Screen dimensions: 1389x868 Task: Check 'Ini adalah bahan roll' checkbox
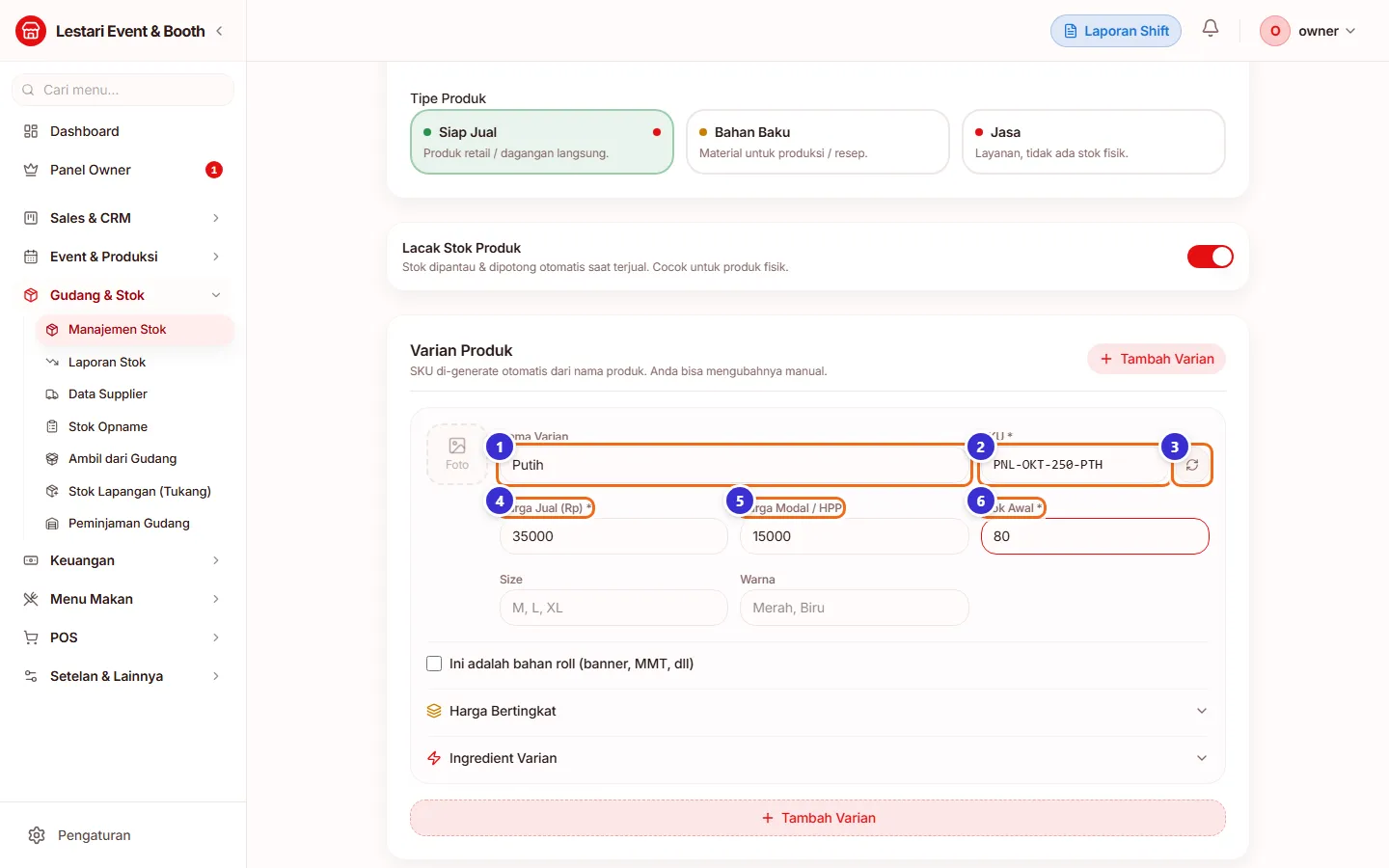point(434,664)
